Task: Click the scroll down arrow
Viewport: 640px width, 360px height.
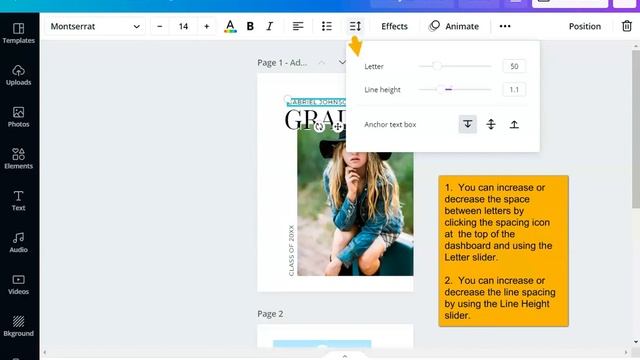Action: tap(636, 342)
